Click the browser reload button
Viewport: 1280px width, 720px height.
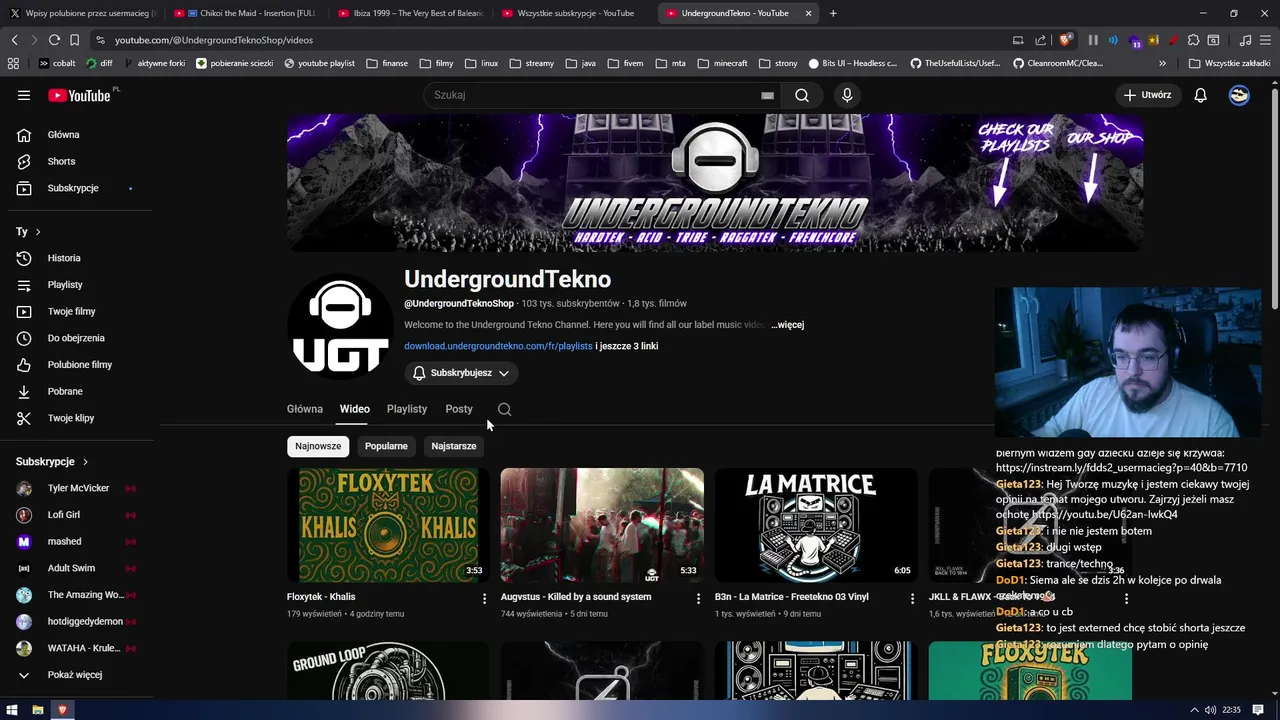(54, 40)
